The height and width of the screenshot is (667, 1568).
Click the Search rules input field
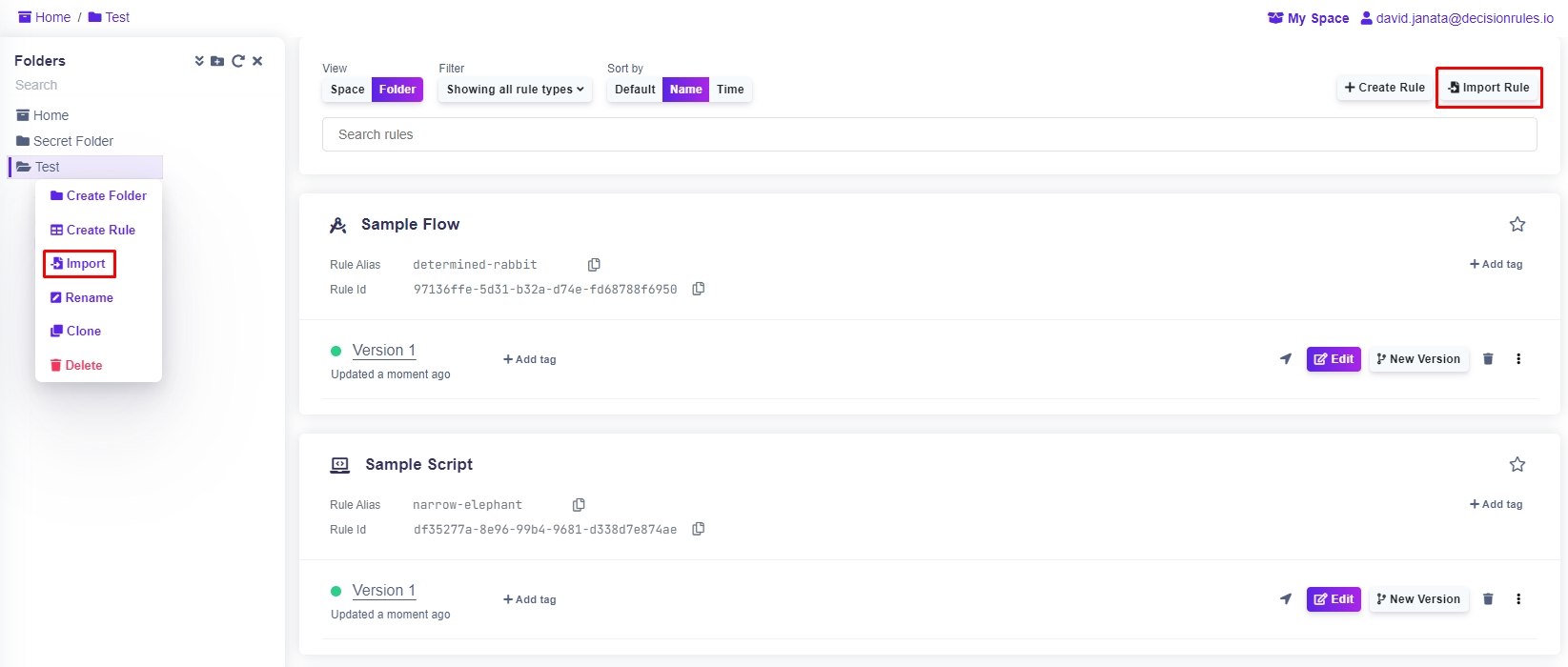(x=928, y=134)
